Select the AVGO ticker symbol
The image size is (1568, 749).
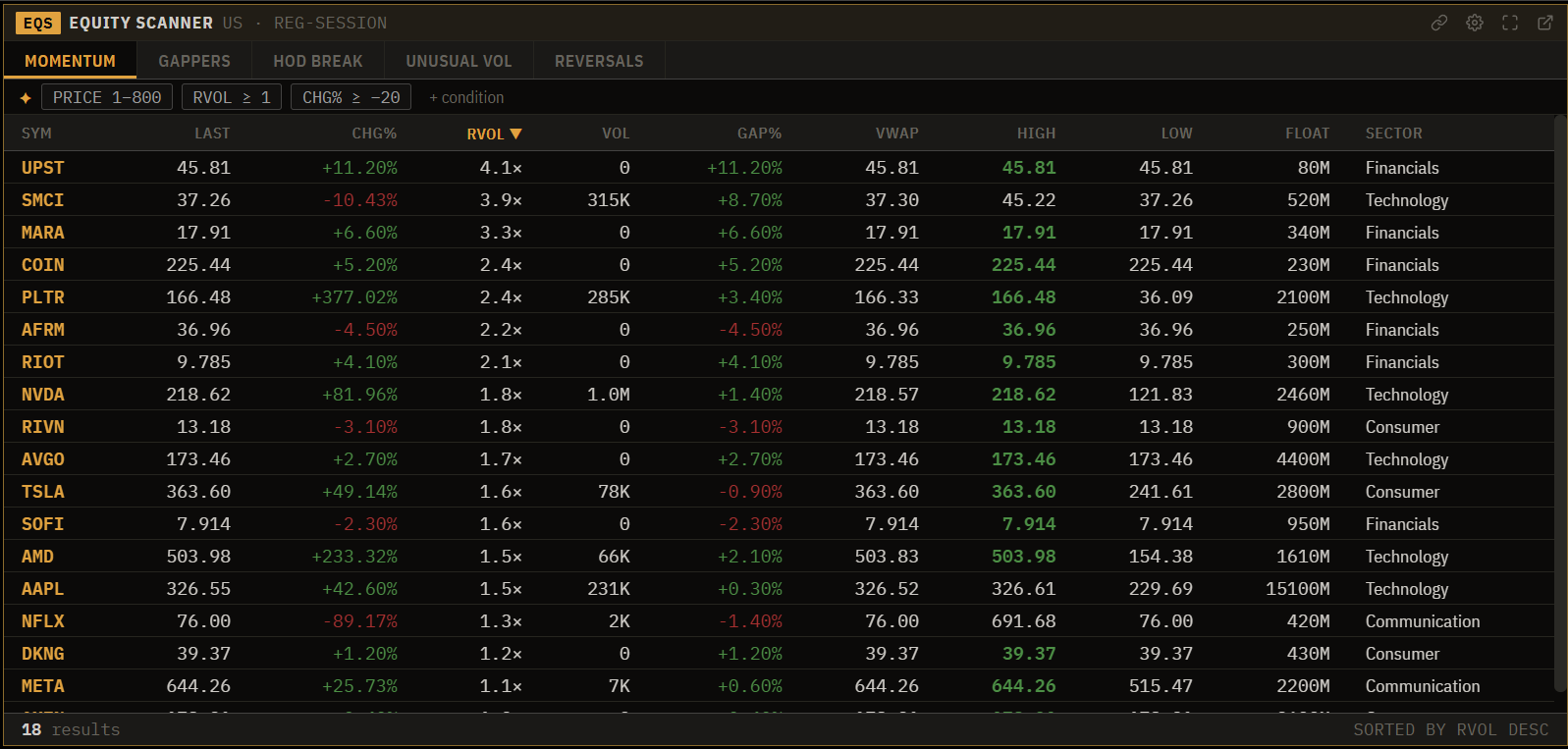coord(43,459)
